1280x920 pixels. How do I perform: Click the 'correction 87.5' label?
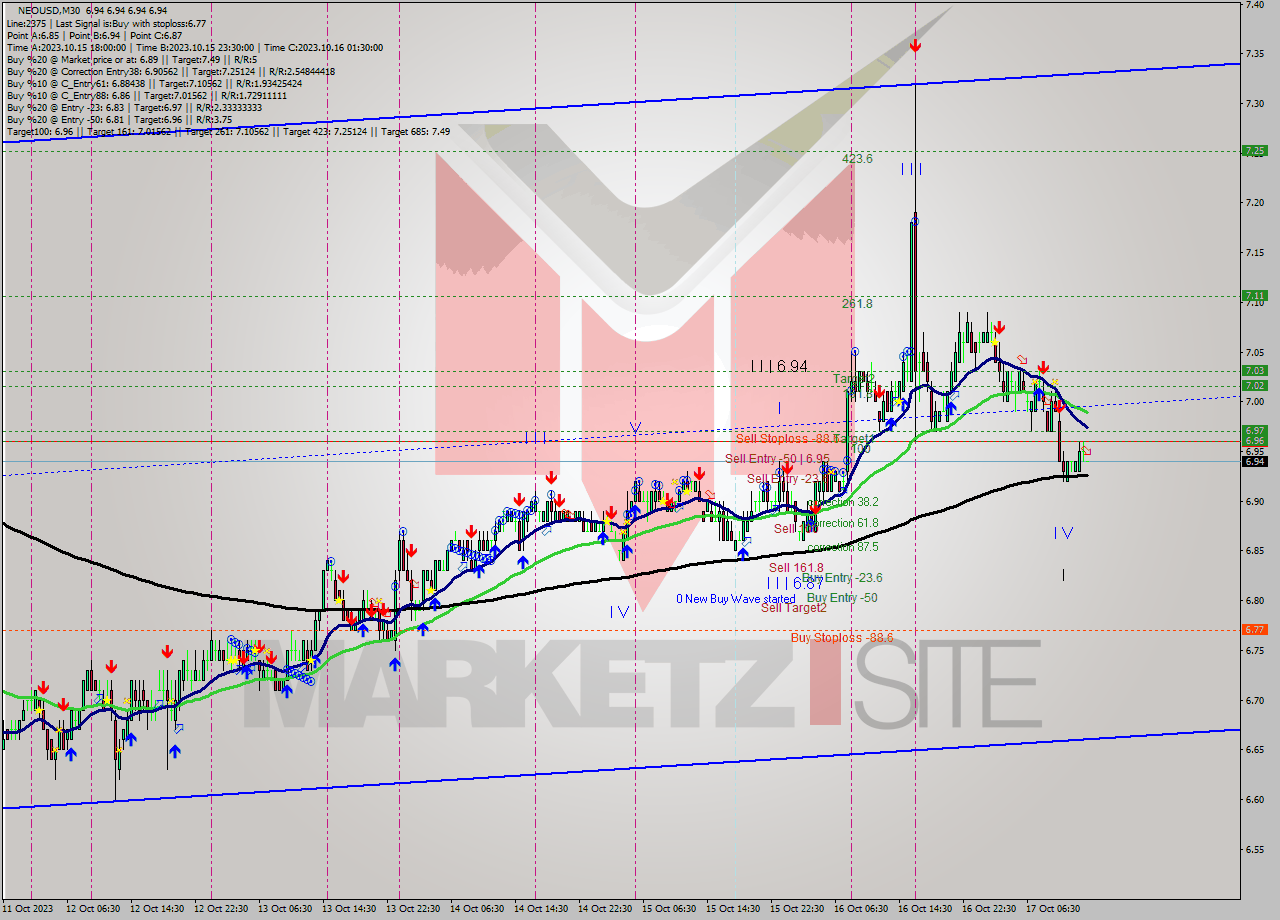click(x=842, y=547)
